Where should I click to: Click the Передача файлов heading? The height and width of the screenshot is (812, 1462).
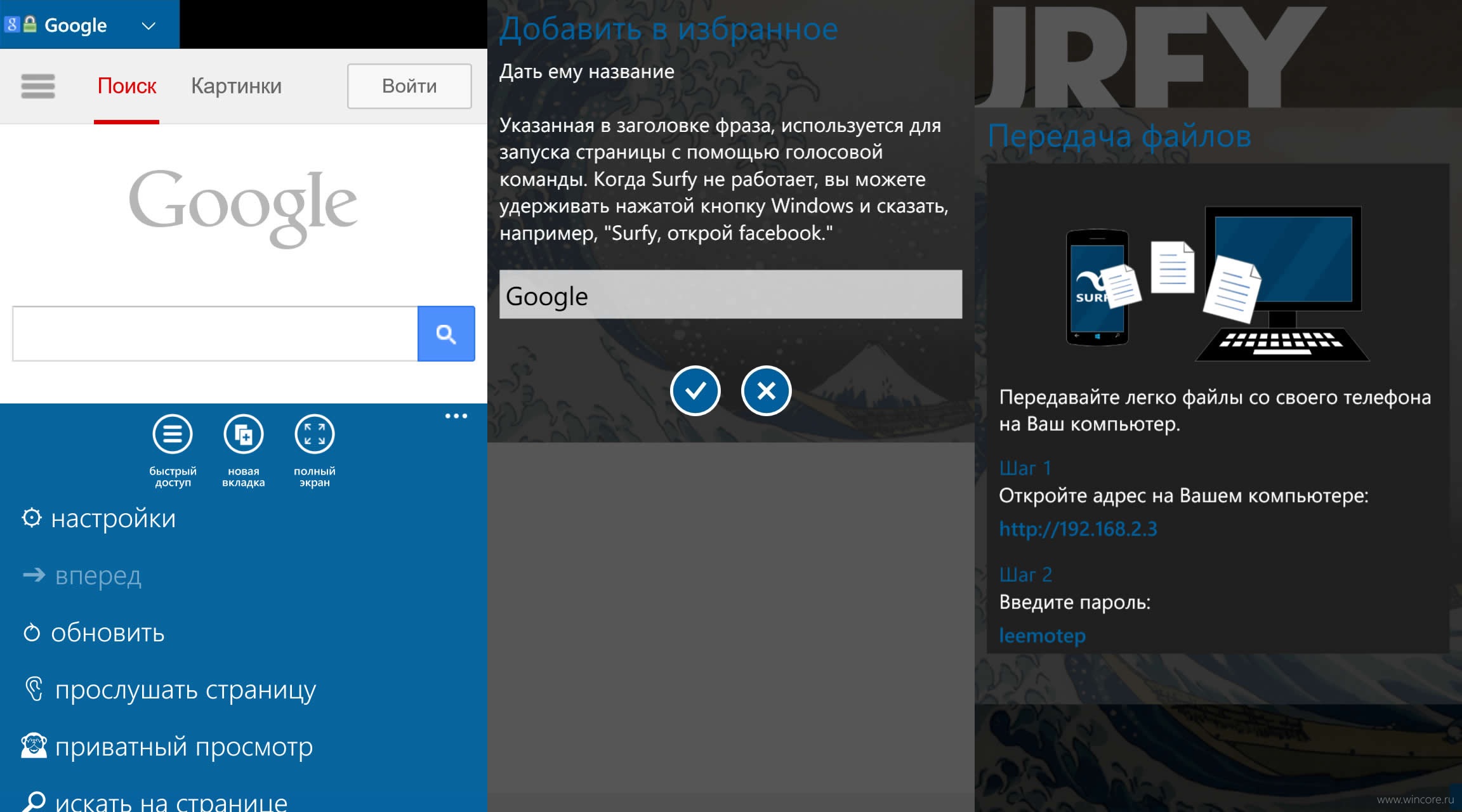(x=1119, y=136)
